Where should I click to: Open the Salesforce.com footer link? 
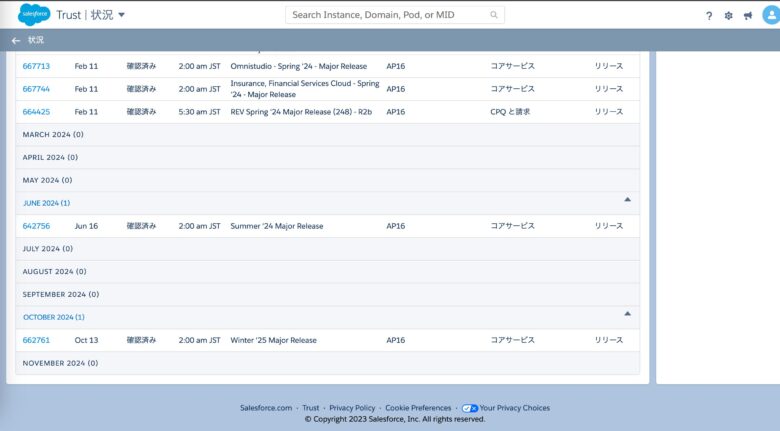[x=266, y=408]
